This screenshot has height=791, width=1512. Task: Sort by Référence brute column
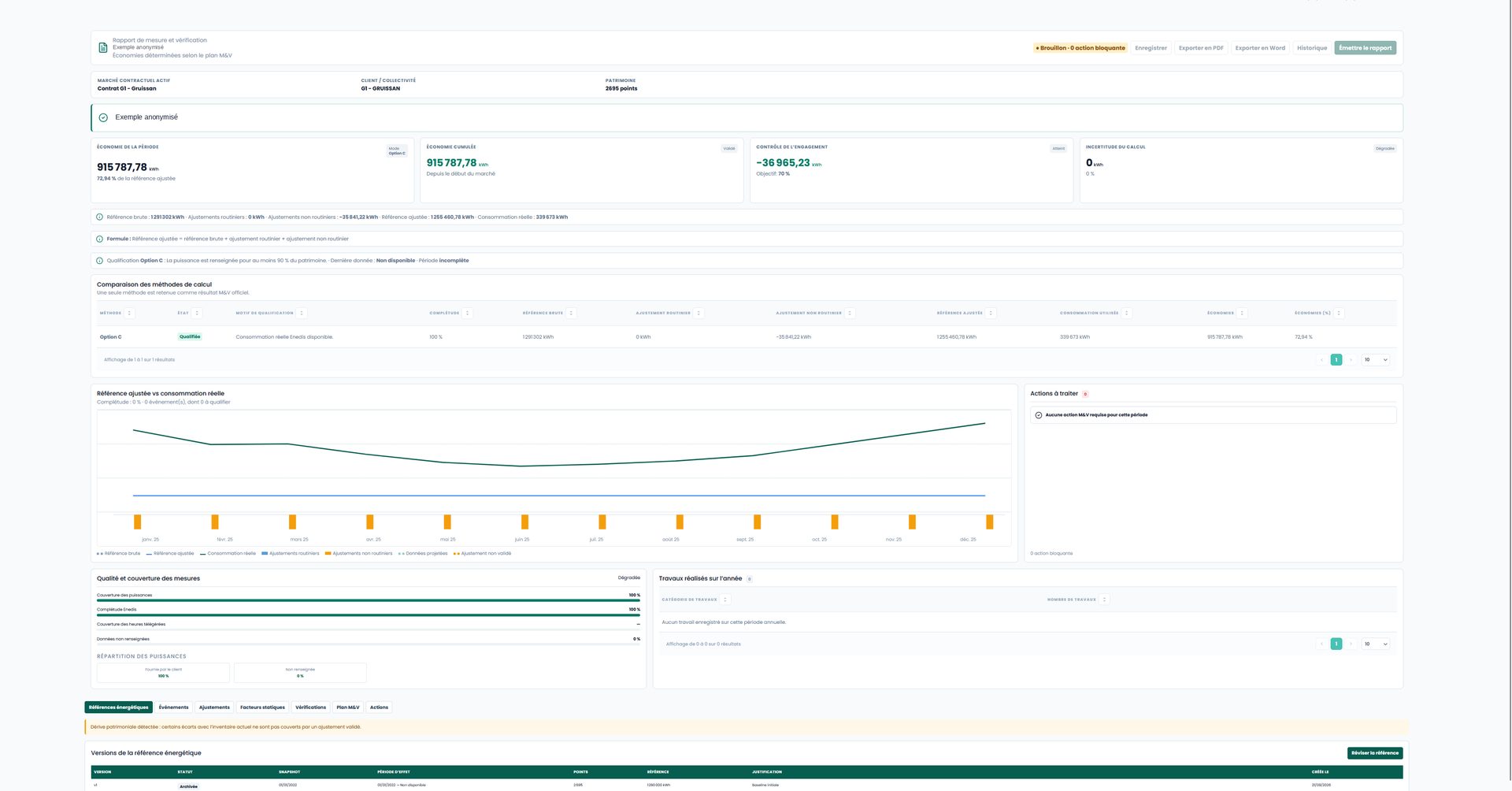tap(571, 314)
